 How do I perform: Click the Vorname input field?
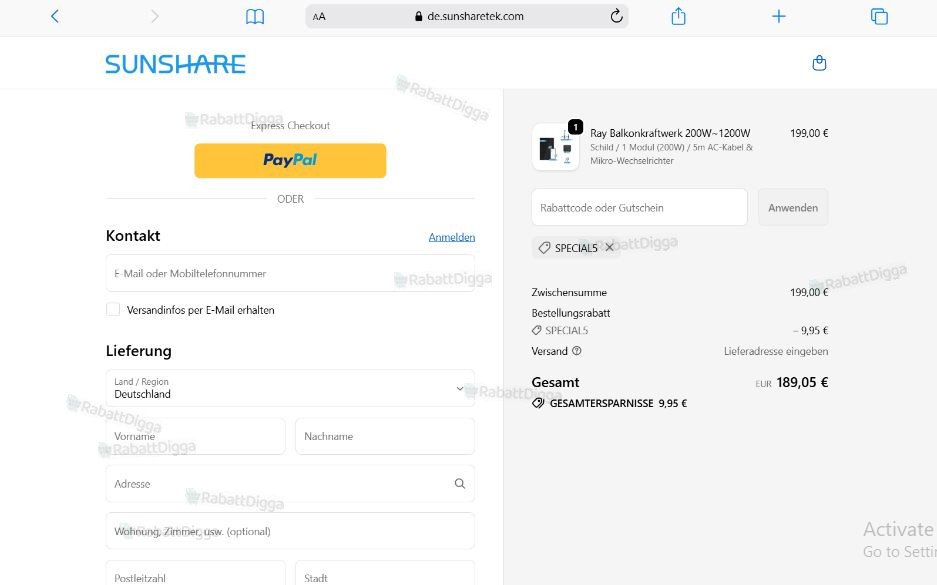click(x=195, y=436)
